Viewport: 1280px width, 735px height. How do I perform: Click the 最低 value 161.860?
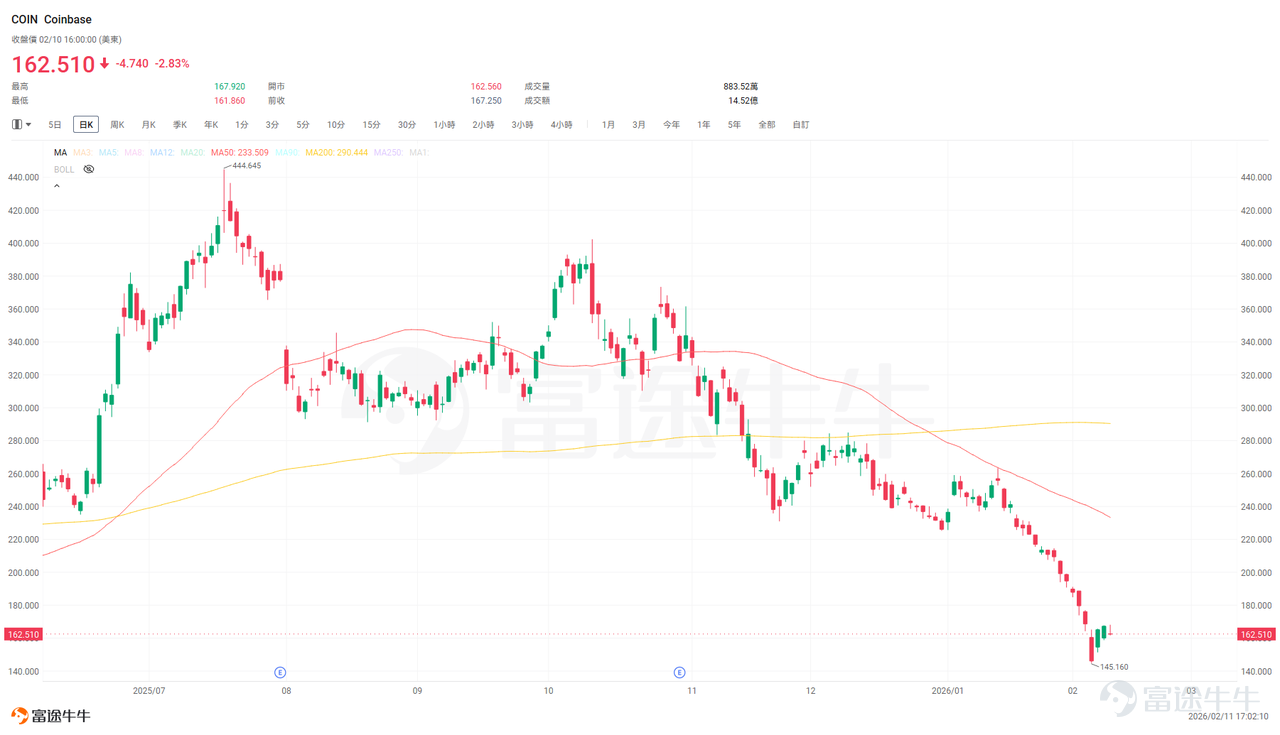pyautogui.click(x=230, y=101)
